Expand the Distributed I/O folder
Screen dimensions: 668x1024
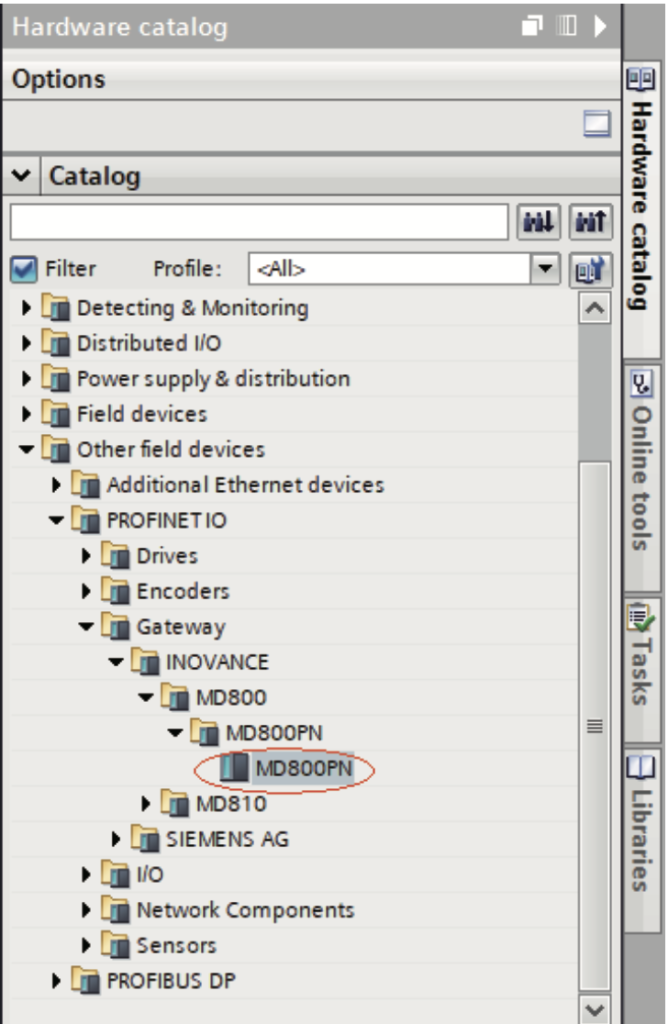tap(27, 343)
